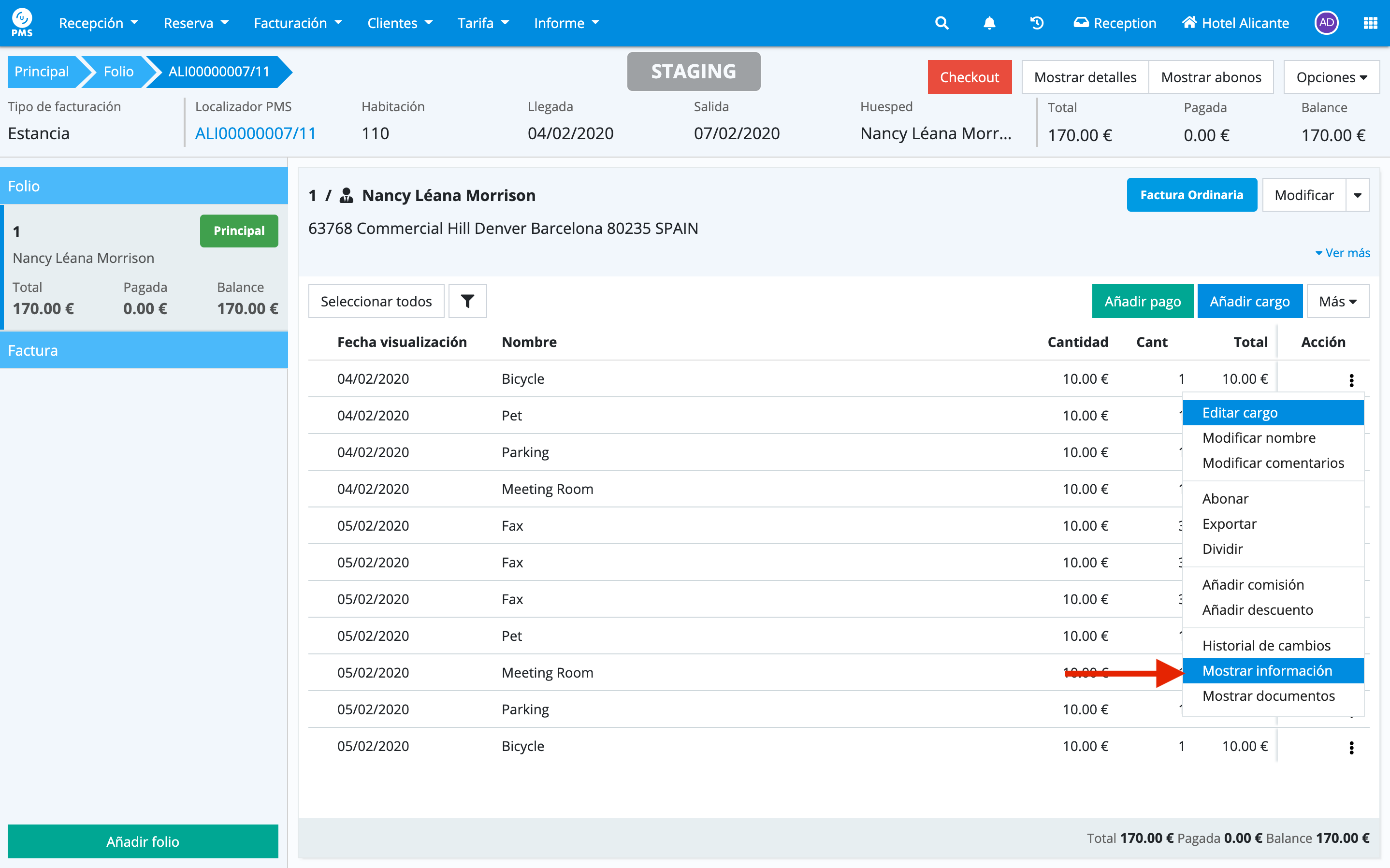Expand the Opciones dropdown
The height and width of the screenshot is (868, 1390).
click(1331, 77)
